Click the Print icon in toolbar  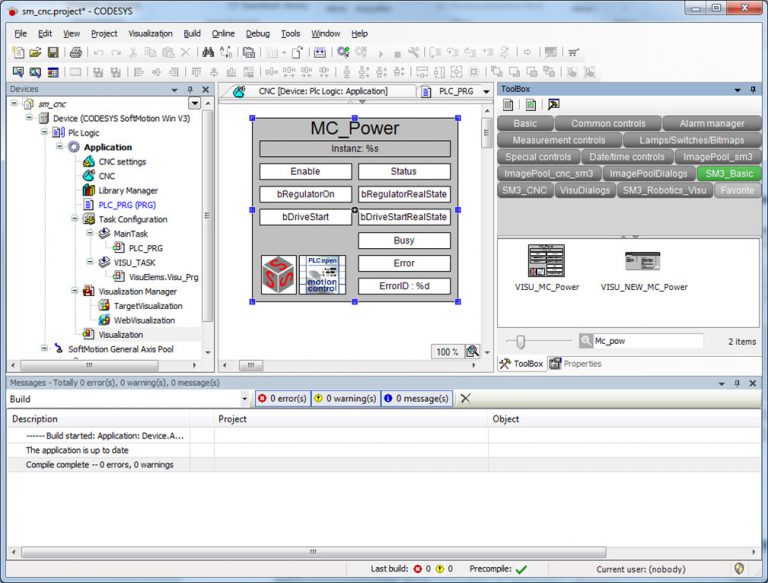point(76,52)
